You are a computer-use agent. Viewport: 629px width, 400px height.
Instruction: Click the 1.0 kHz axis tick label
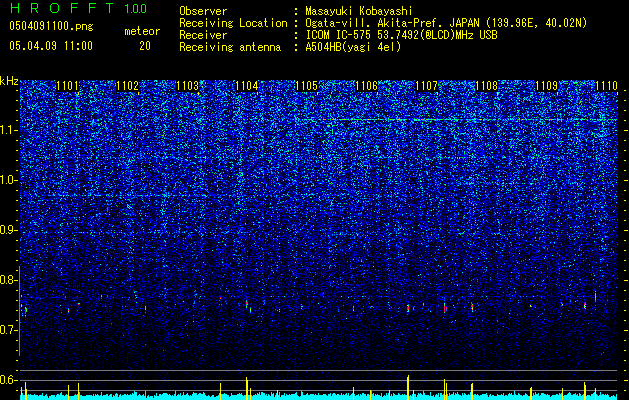[x=9, y=180]
